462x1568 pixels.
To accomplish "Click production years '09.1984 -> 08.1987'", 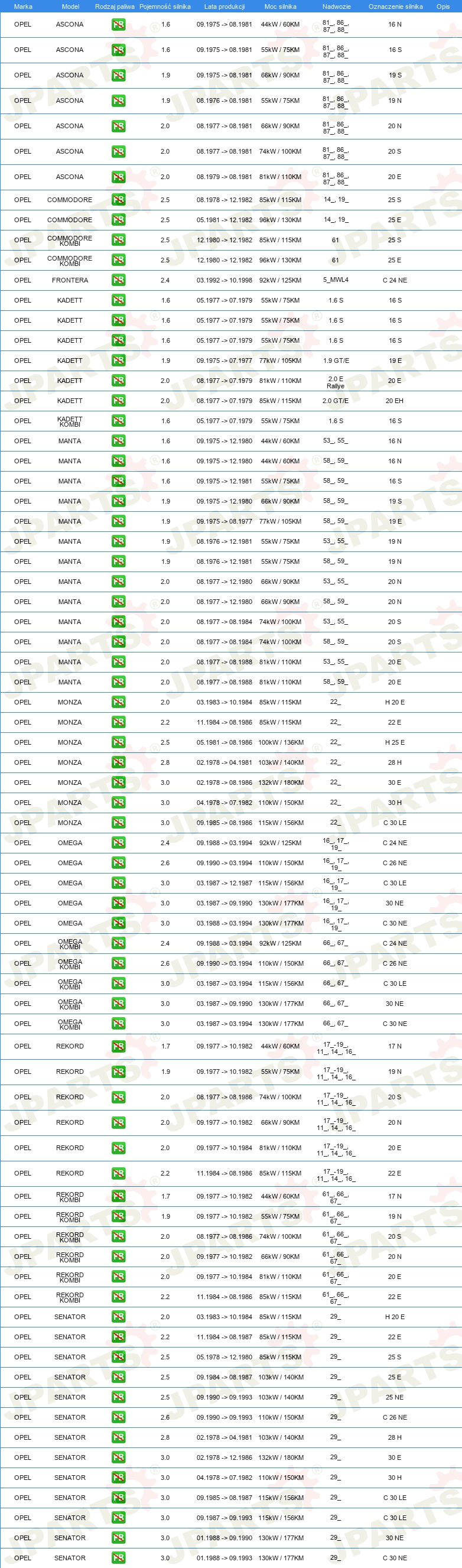I will click(x=224, y=1377).
